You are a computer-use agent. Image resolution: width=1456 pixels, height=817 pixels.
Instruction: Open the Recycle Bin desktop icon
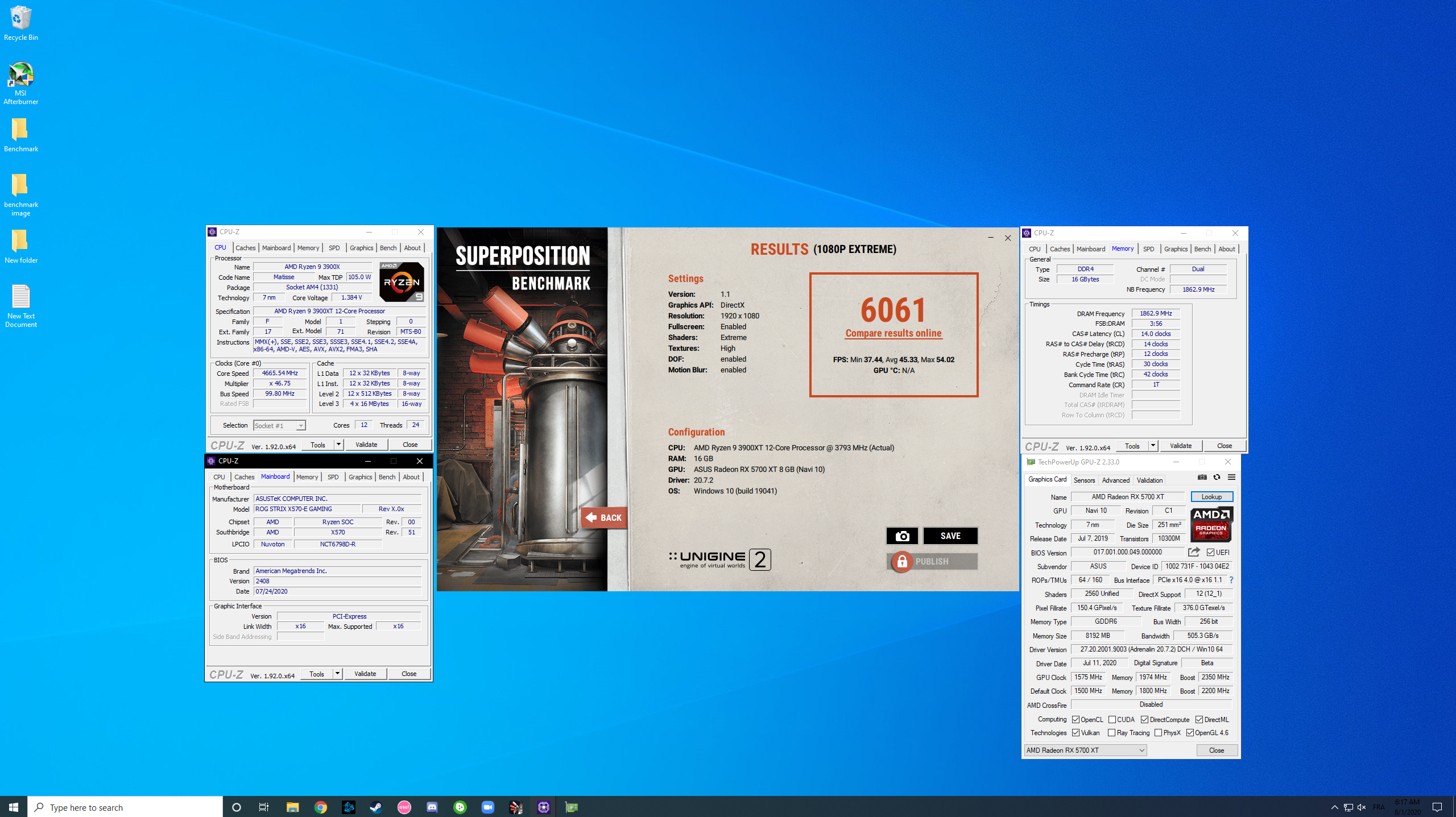21,23
